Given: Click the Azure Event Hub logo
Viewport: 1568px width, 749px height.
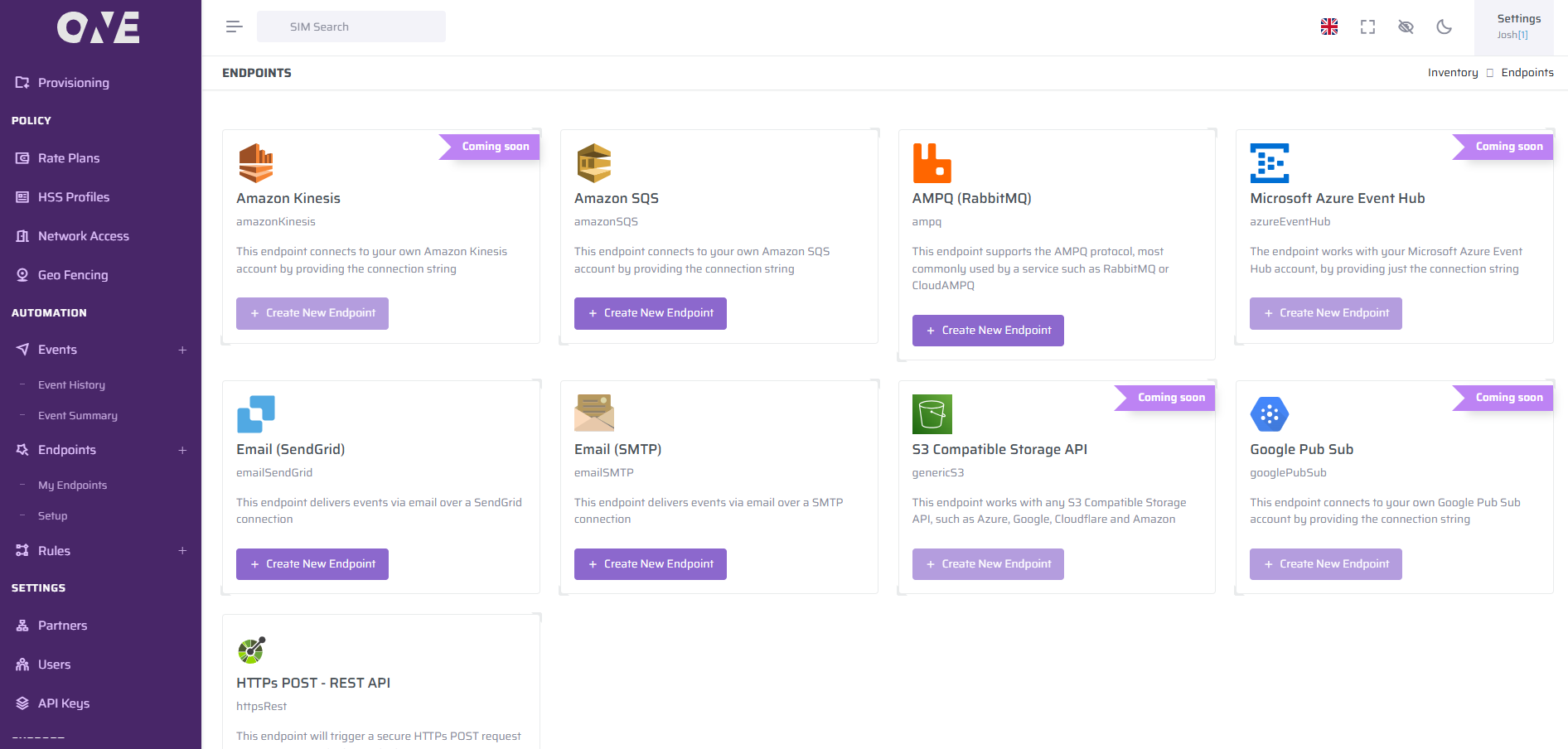Looking at the screenshot, I should [1270, 162].
